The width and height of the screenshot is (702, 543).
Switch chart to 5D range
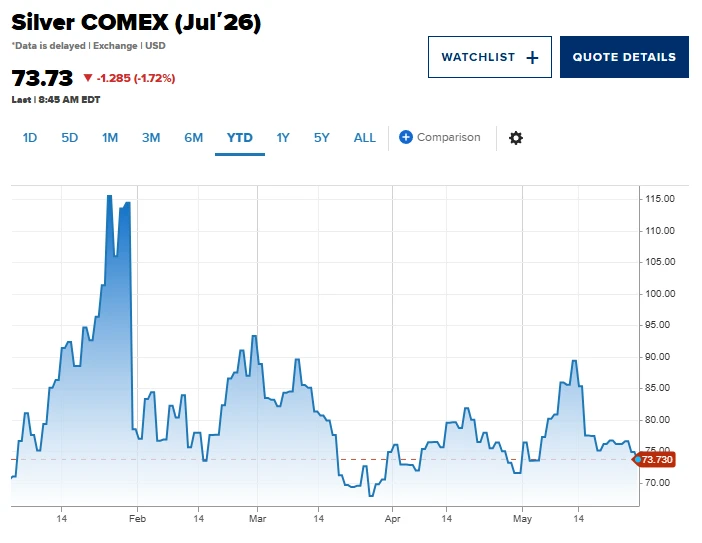point(70,137)
